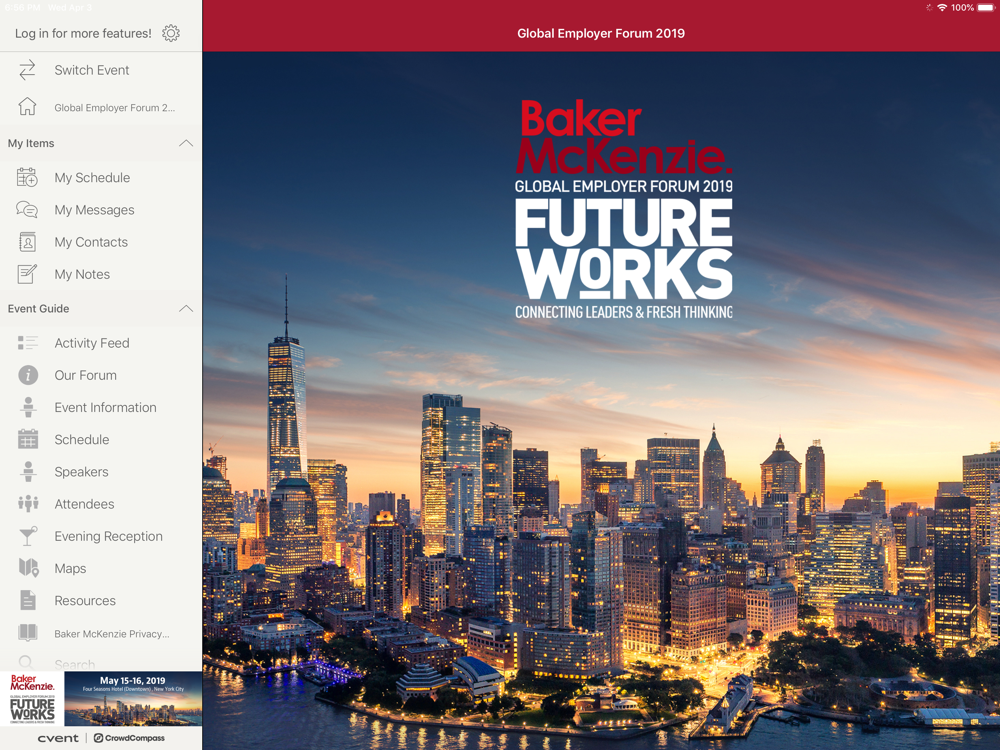
Task: Go to Global Employer Forum home item
Action: pyautogui.click(x=101, y=107)
